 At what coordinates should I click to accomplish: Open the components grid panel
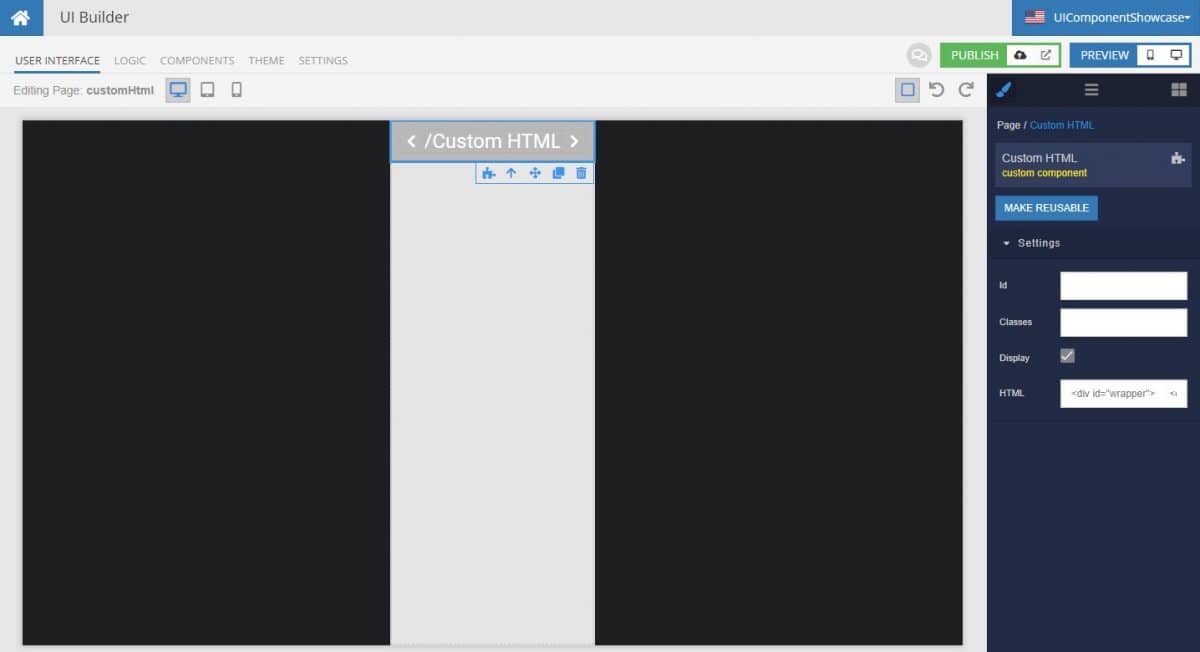point(1180,90)
